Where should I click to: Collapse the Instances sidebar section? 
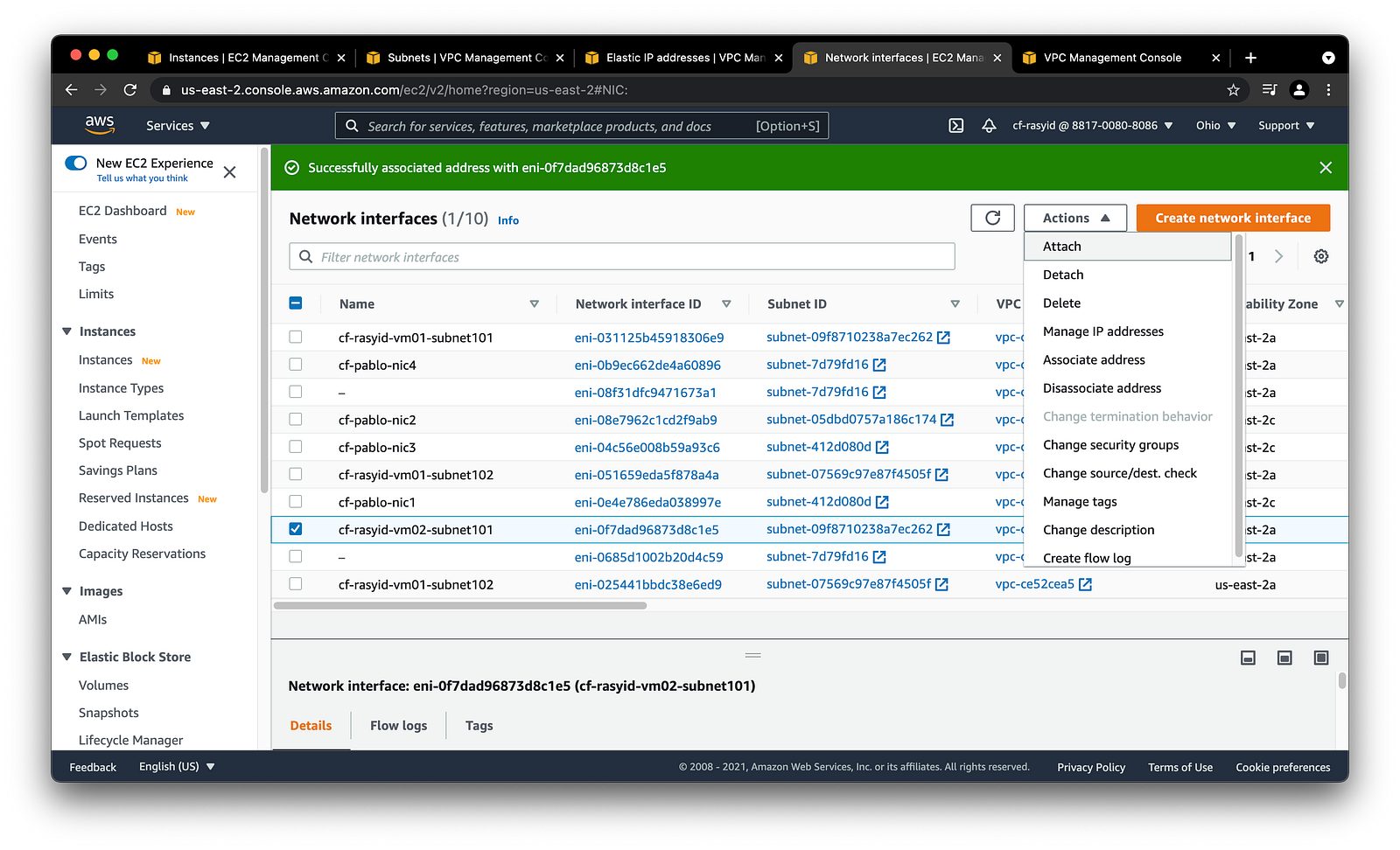pos(66,331)
